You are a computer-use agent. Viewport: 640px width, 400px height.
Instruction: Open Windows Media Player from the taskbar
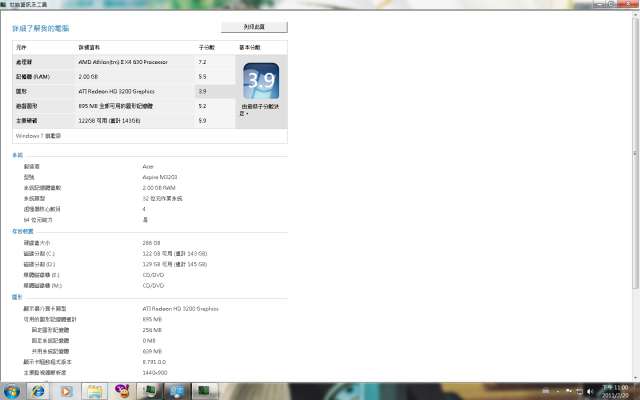pos(66,391)
